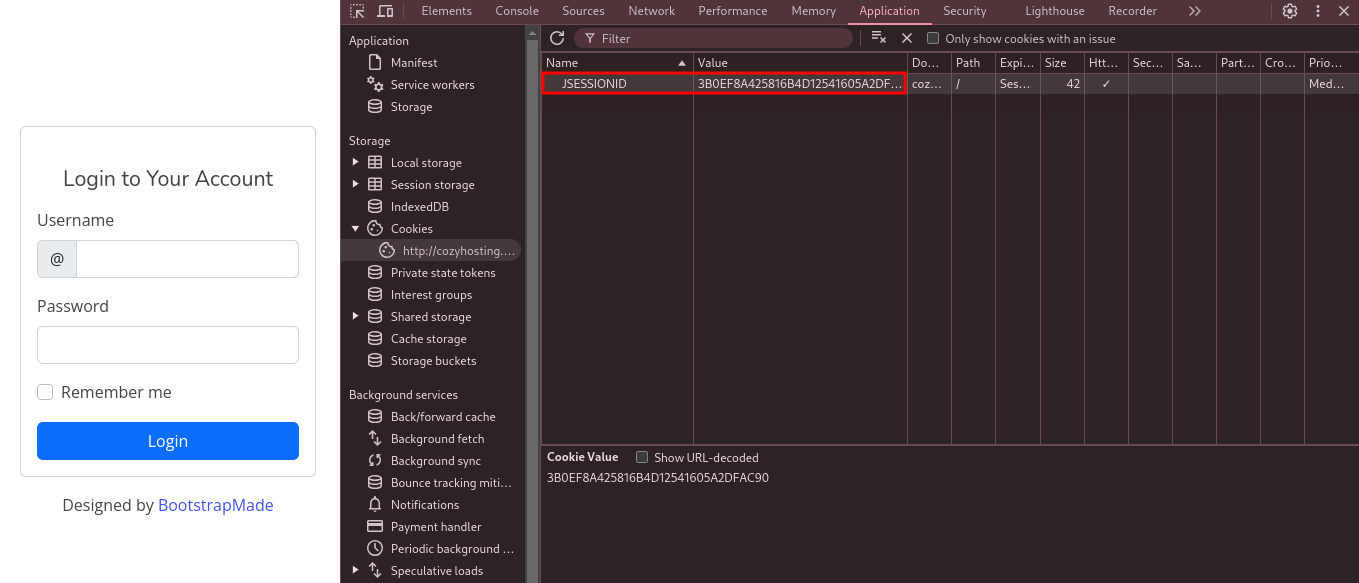This screenshot has width=1359, height=583.
Task: Click the Payment handler card icon
Action: (375, 526)
